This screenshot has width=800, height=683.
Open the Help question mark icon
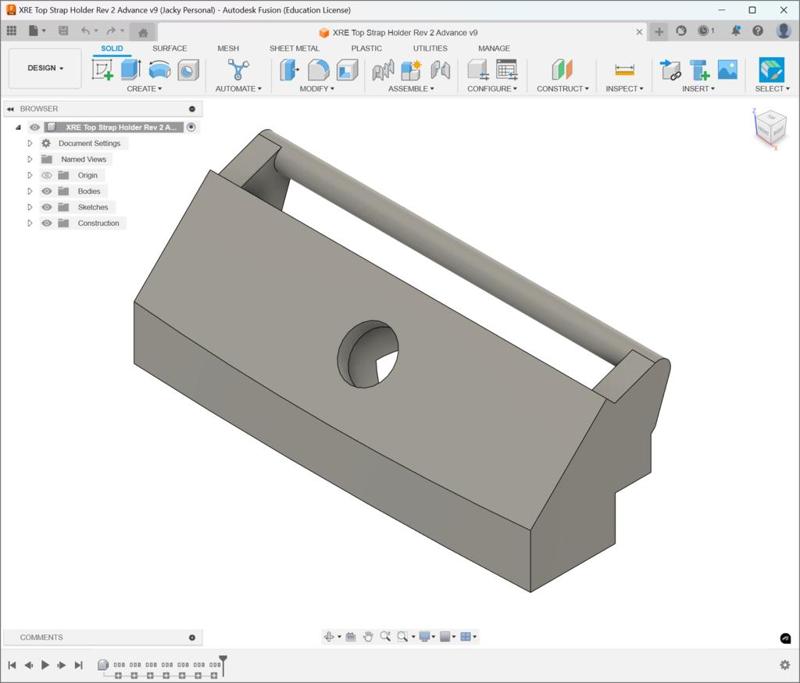pos(758,31)
